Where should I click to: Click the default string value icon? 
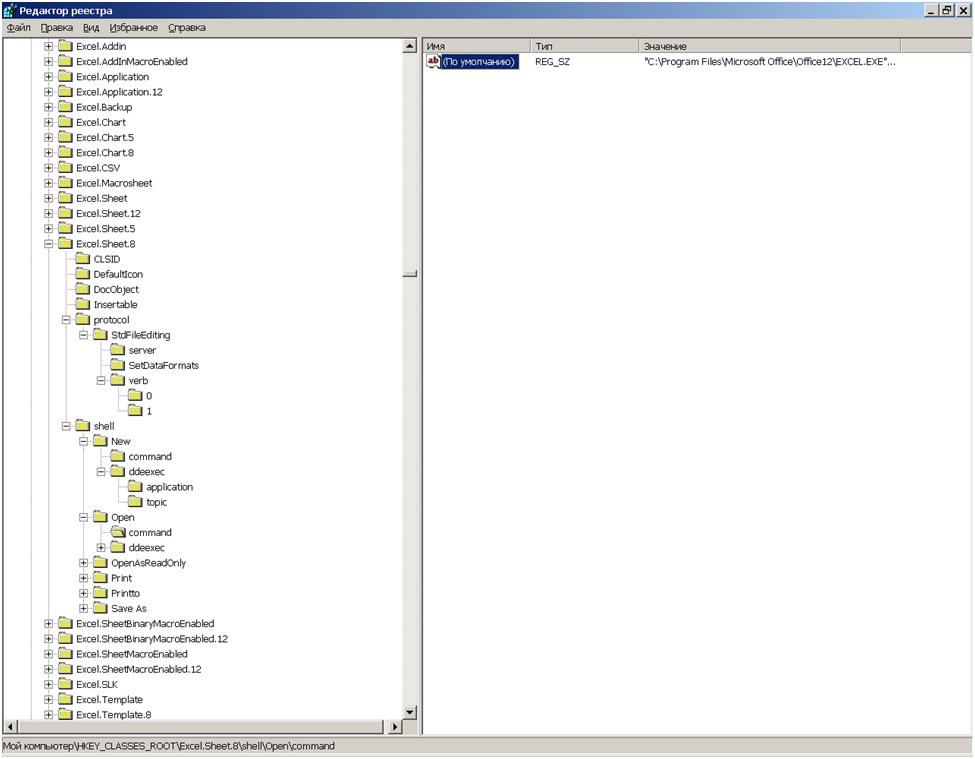point(433,62)
